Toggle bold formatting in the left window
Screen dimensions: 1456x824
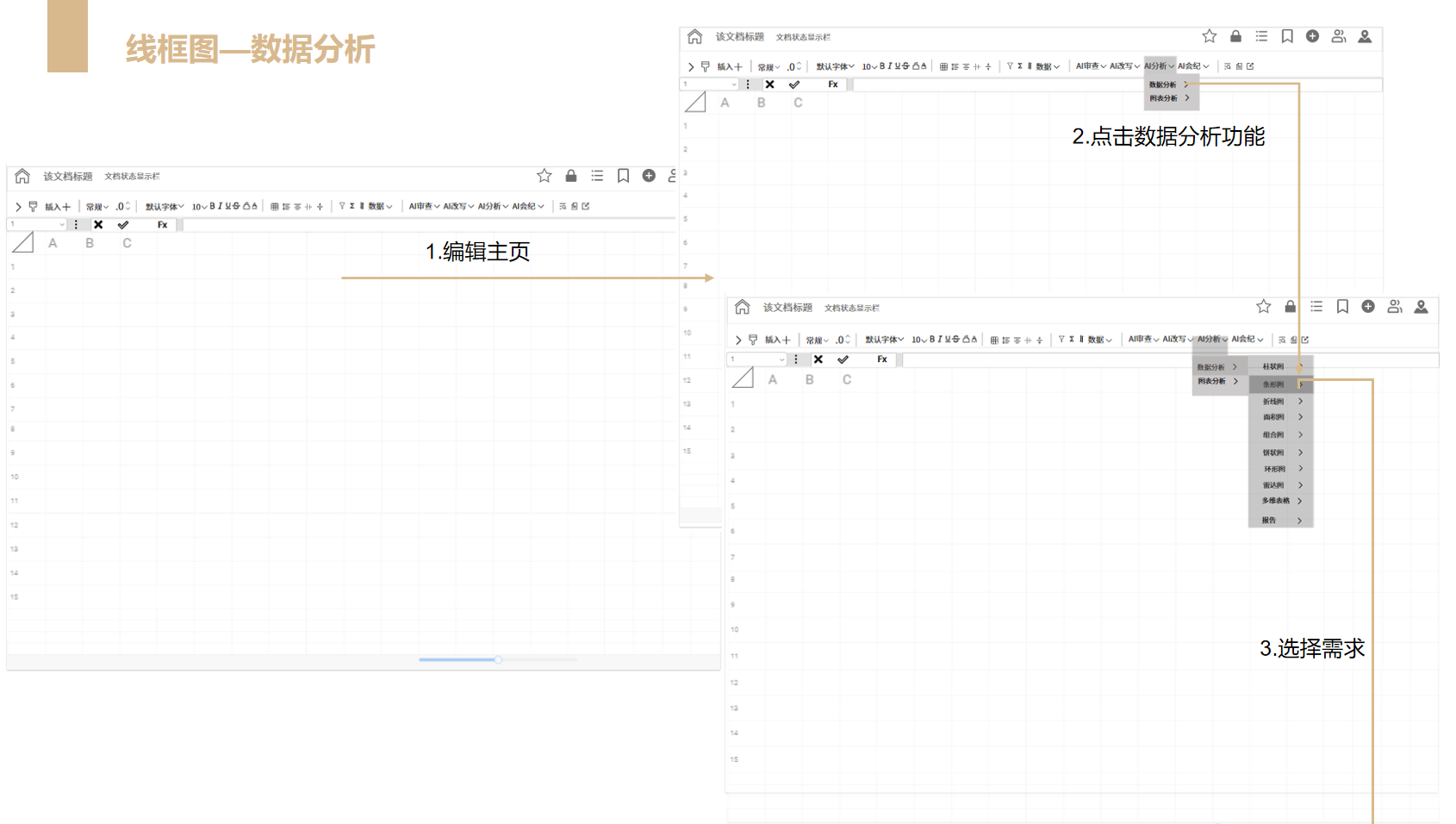point(213,206)
